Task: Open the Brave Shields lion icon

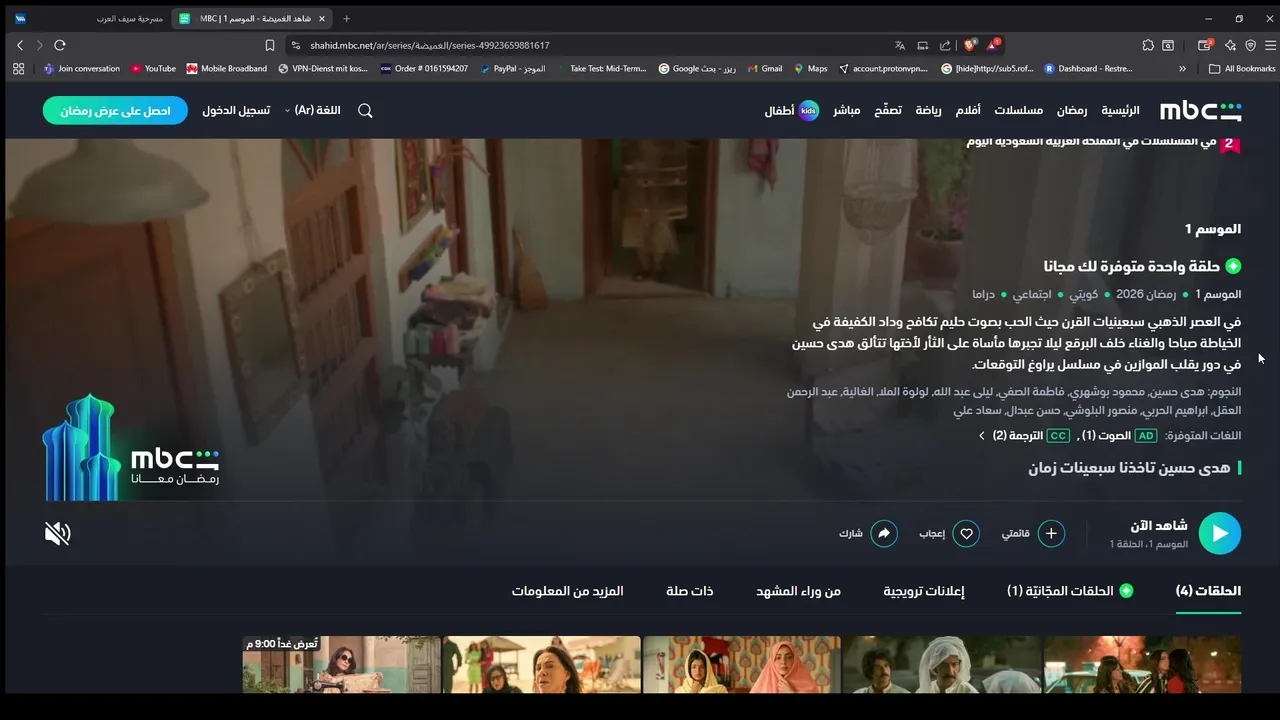Action: [x=970, y=45]
